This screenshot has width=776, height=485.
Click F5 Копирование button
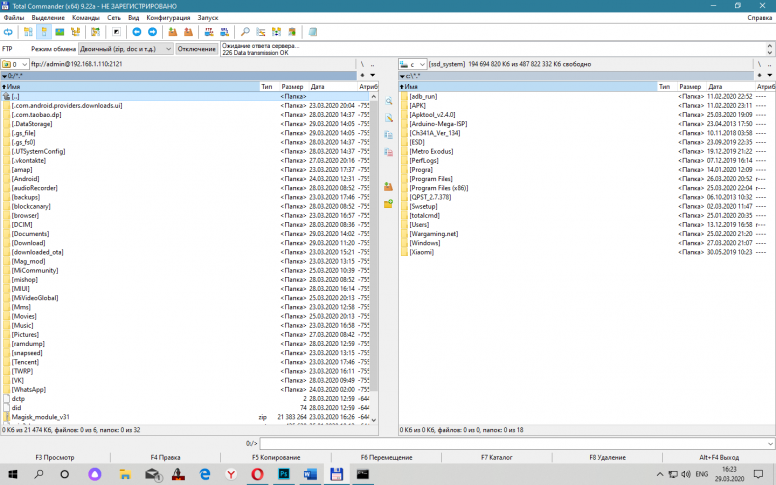click(x=276, y=457)
